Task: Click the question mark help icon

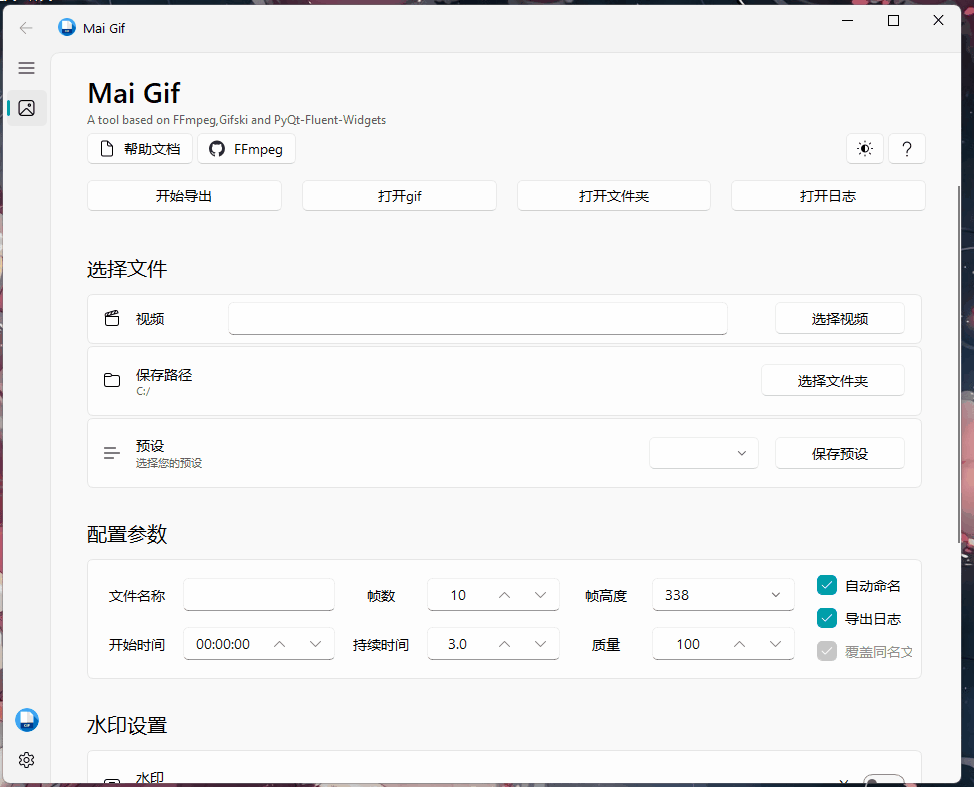Action: coord(907,149)
